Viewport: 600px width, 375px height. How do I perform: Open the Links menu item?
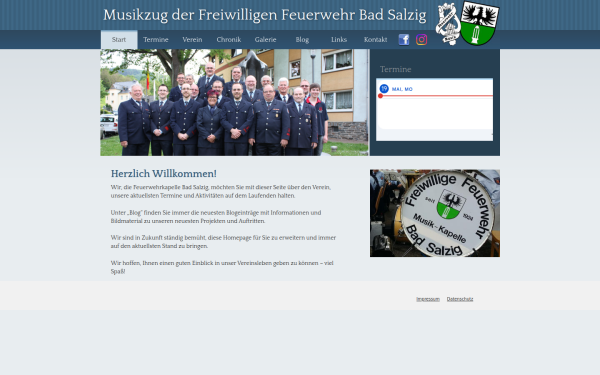[x=339, y=39]
